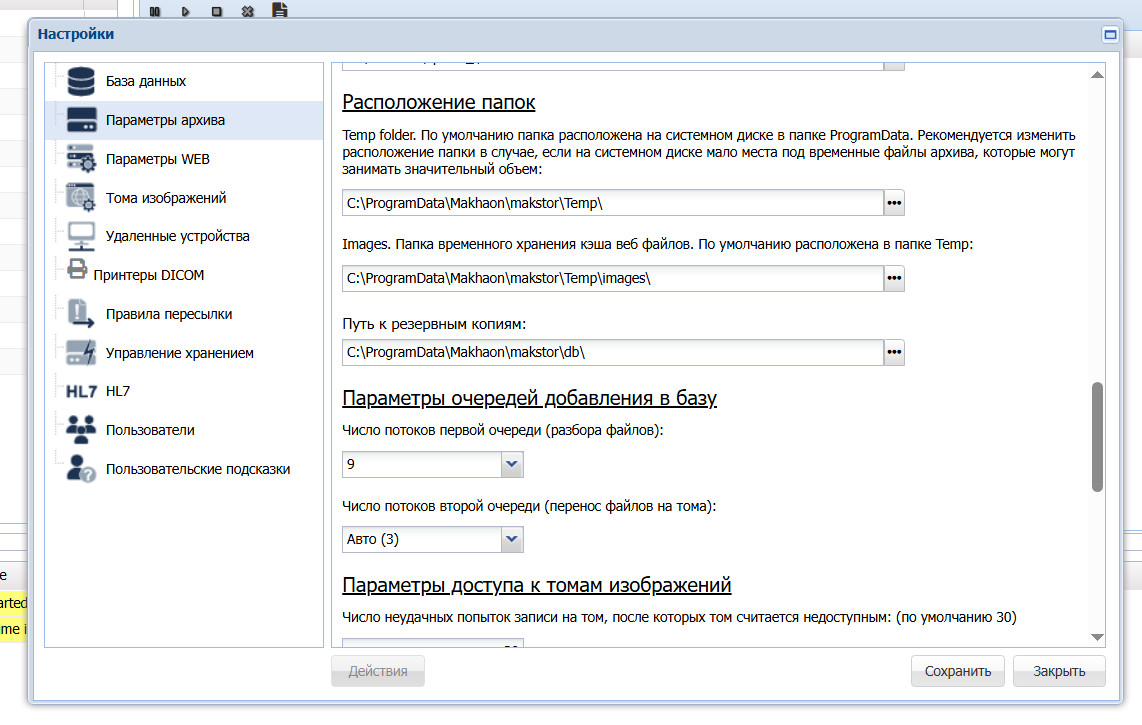Browse for the backup copies path
The width and height of the screenshot is (1142, 725).
pos(894,353)
